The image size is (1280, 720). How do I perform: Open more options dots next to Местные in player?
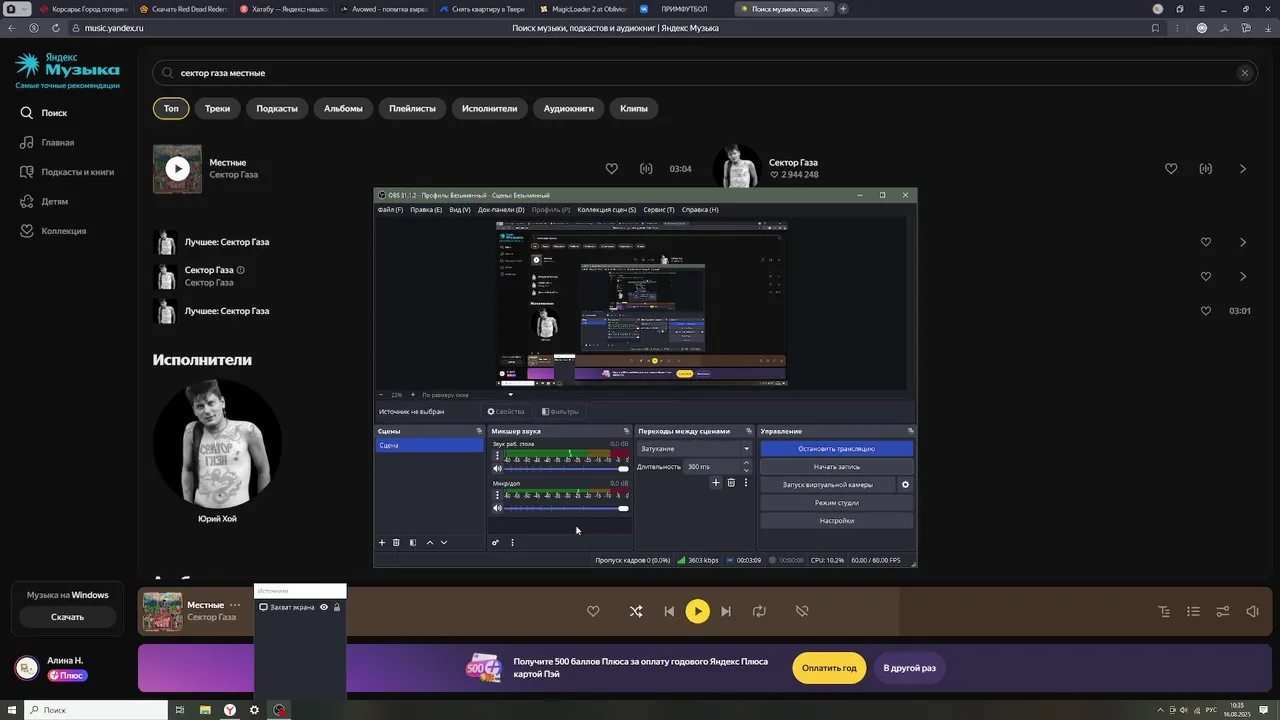point(235,605)
